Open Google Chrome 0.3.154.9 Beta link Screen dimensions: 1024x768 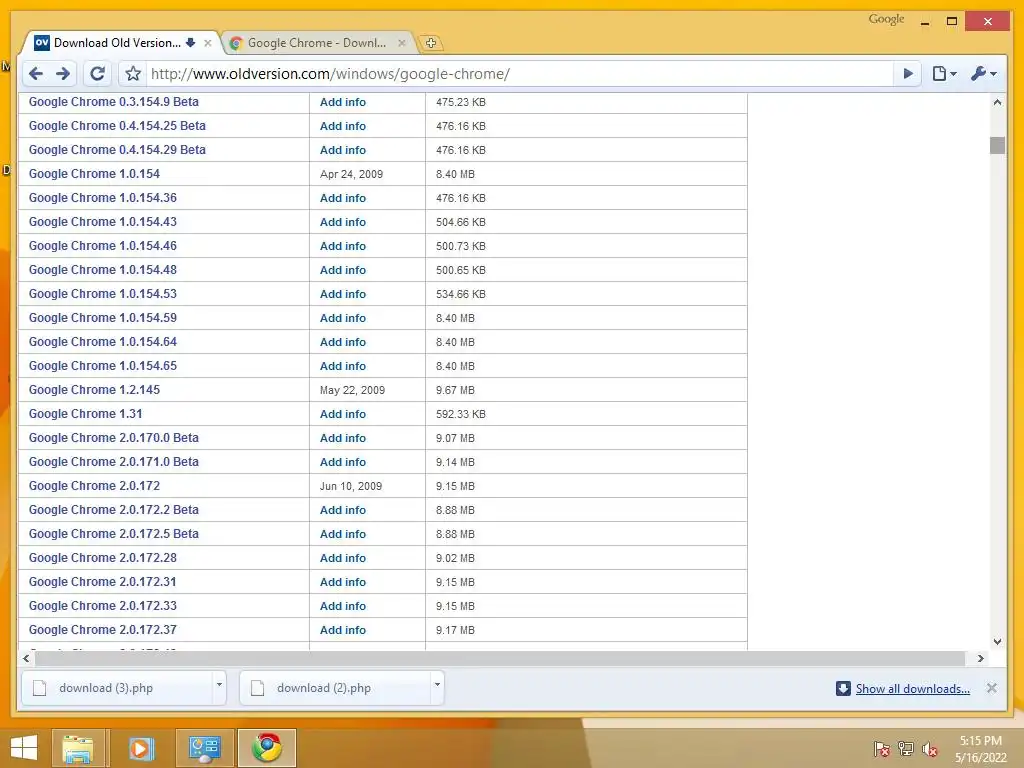click(114, 102)
